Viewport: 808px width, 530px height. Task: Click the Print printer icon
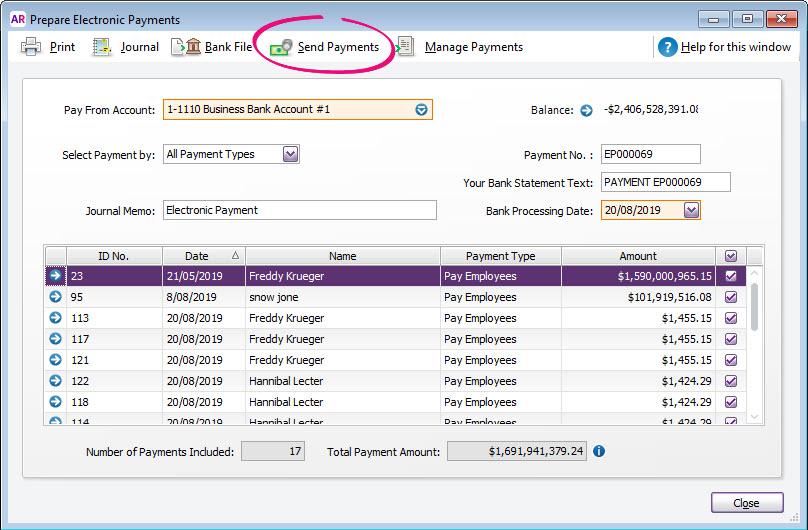point(31,47)
